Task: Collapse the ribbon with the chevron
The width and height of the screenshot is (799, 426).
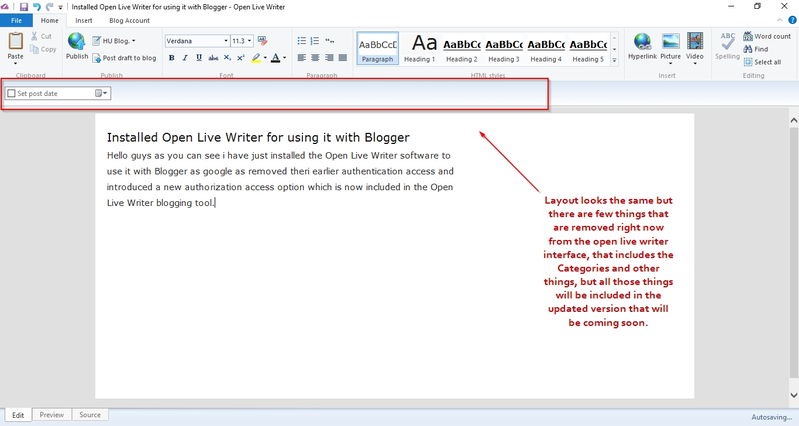Action: pos(780,20)
